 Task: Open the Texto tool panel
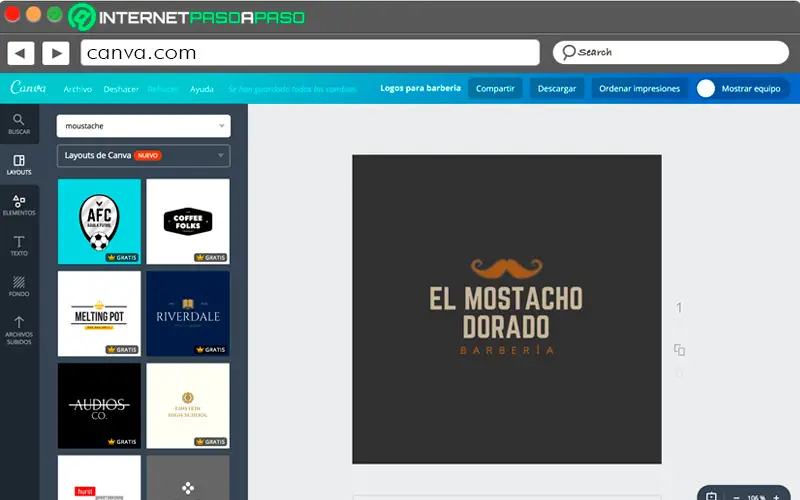(19, 245)
